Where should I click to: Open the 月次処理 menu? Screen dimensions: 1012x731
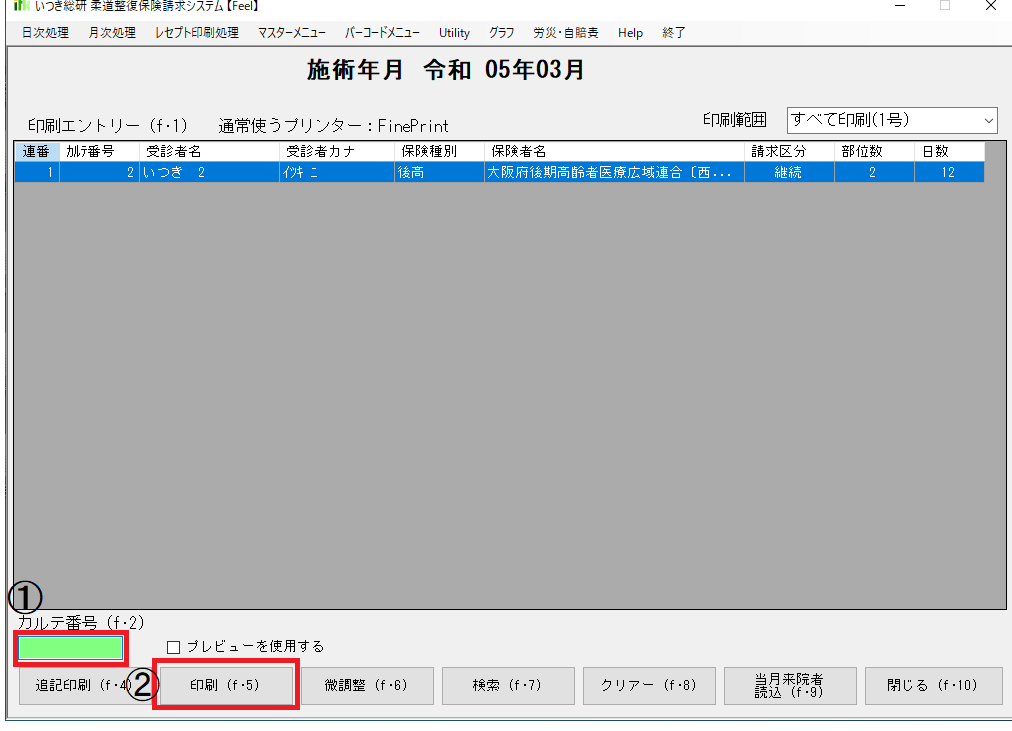click(x=111, y=33)
